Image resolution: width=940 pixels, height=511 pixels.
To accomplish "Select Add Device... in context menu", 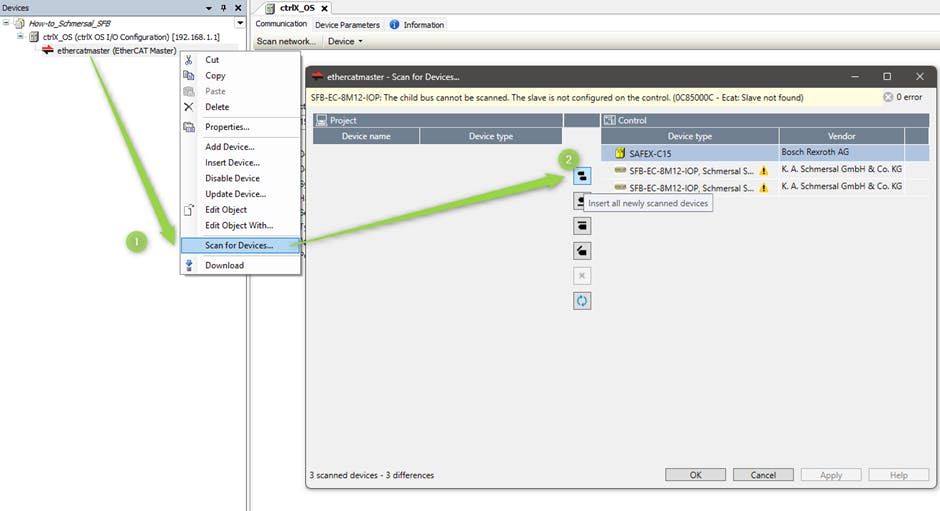I will click(229, 147).
